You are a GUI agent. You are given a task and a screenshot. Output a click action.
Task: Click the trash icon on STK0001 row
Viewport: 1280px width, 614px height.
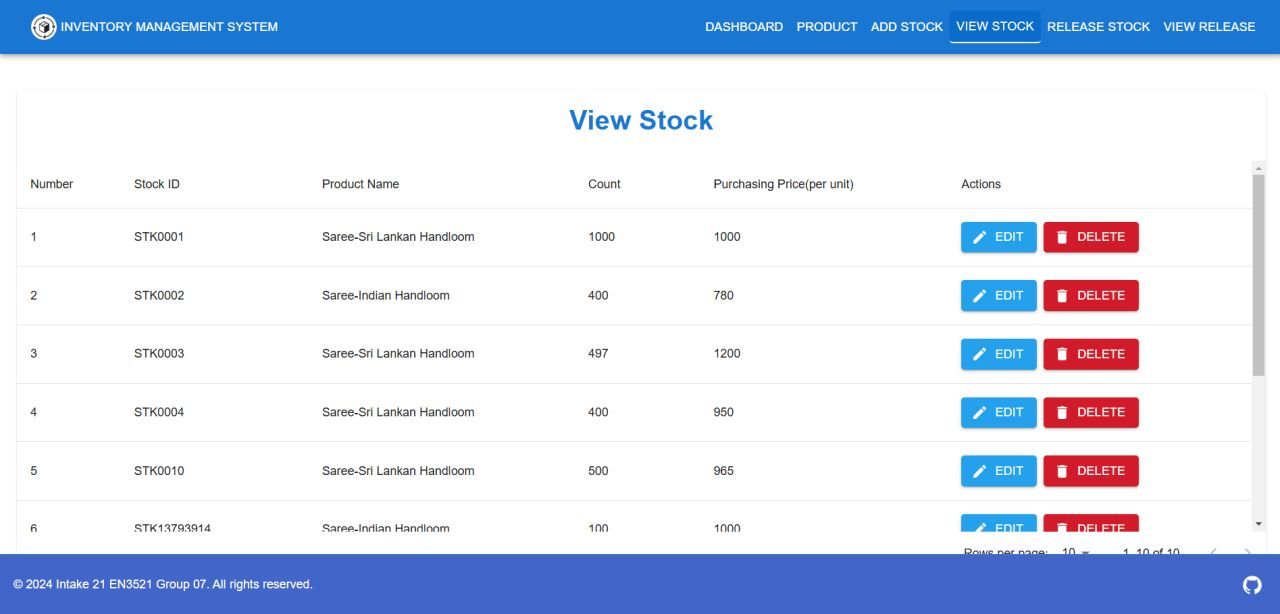coord(1063,236)
